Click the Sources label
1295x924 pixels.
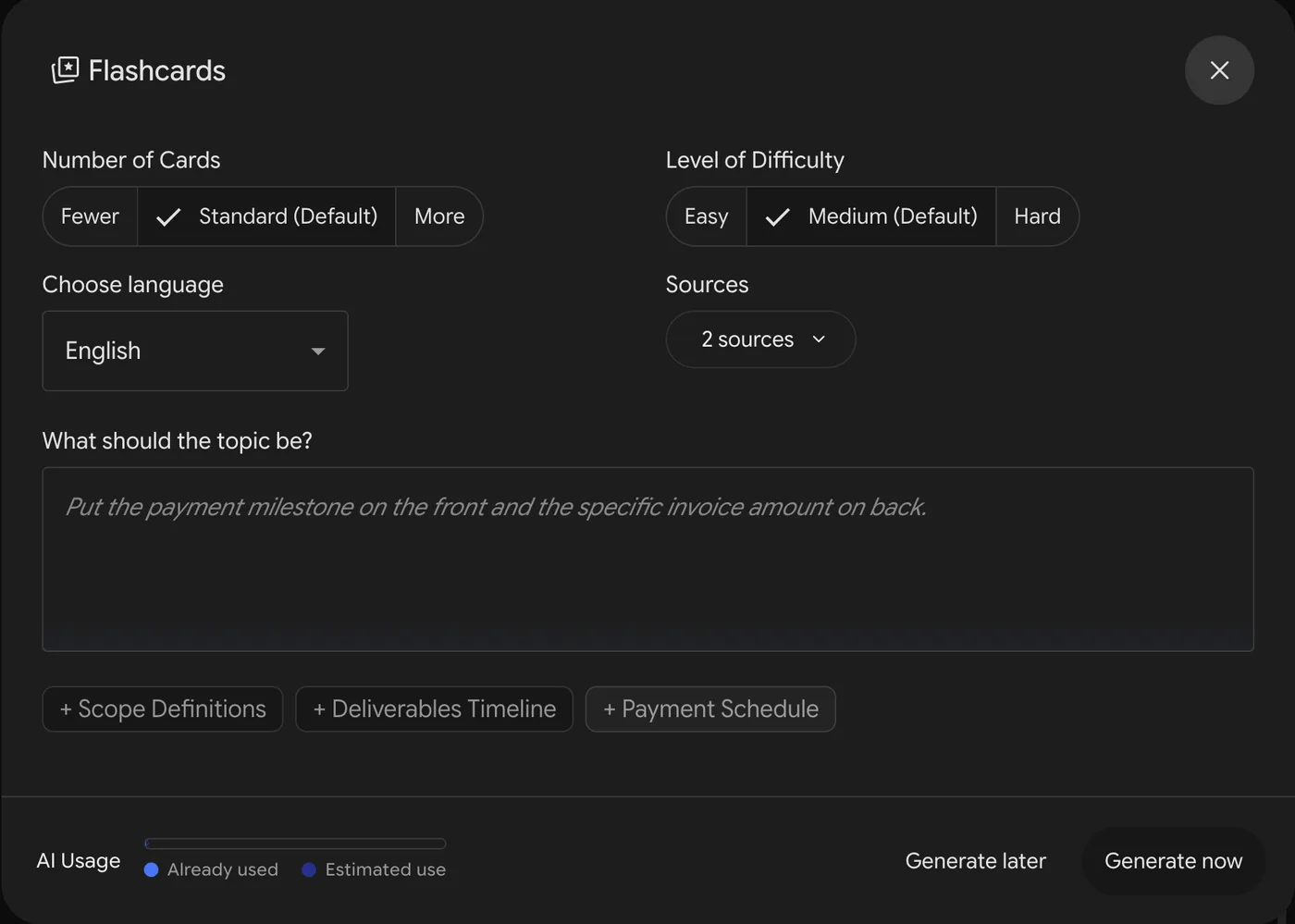[x=707, y=285]
